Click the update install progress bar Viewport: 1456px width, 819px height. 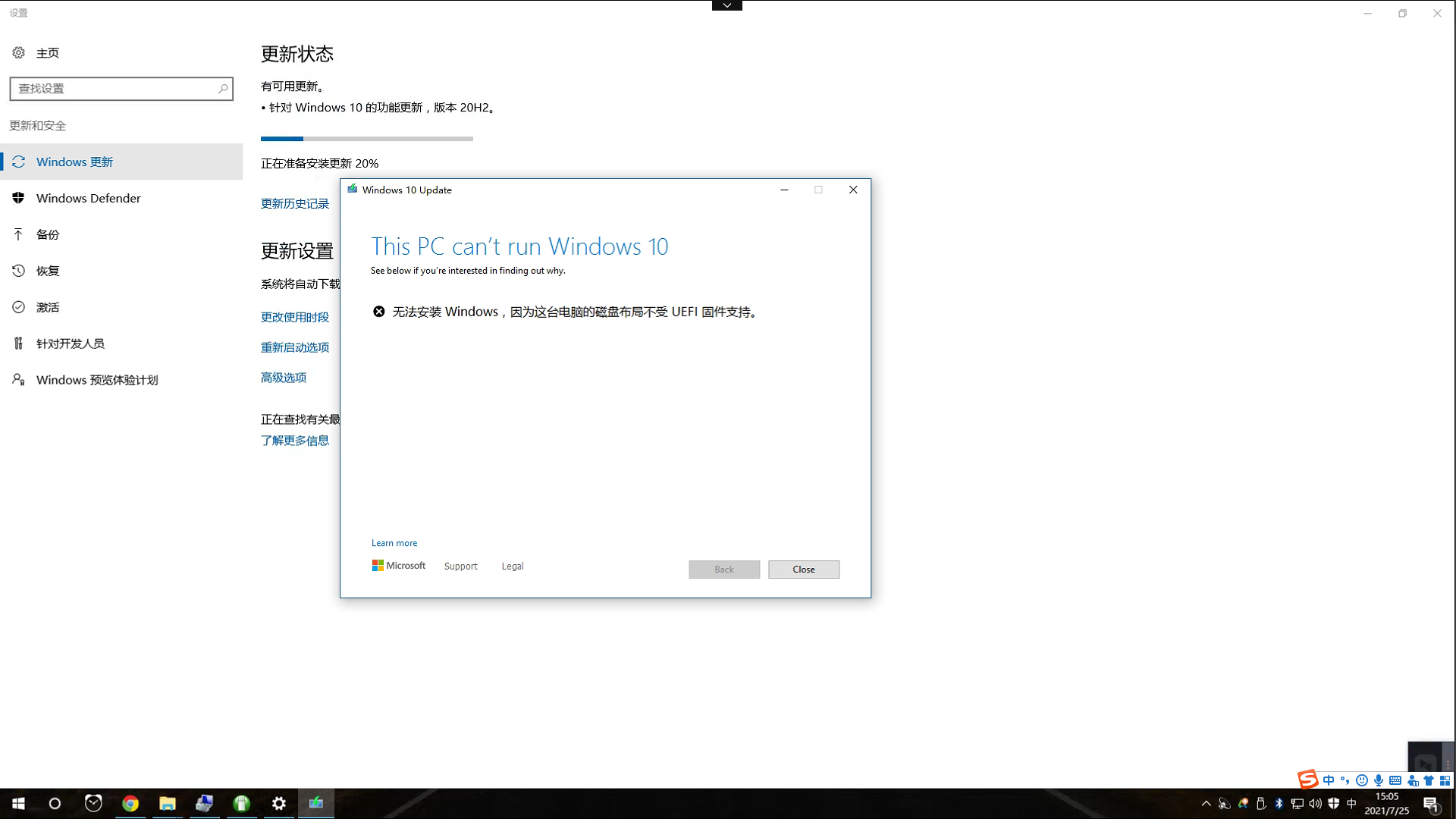367,139
